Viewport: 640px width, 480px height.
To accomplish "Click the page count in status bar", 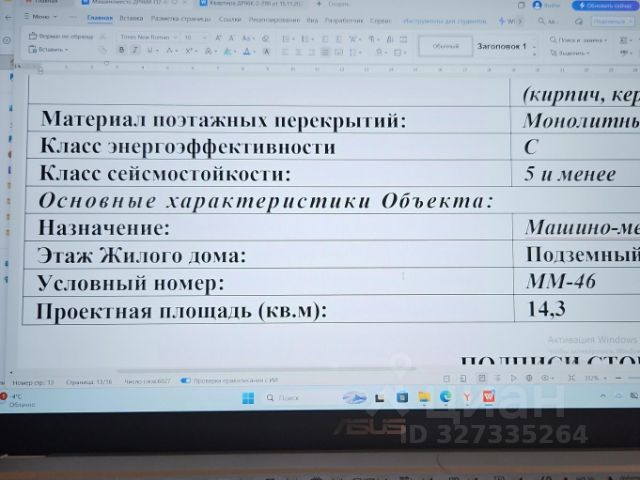I will click(89, 382).
